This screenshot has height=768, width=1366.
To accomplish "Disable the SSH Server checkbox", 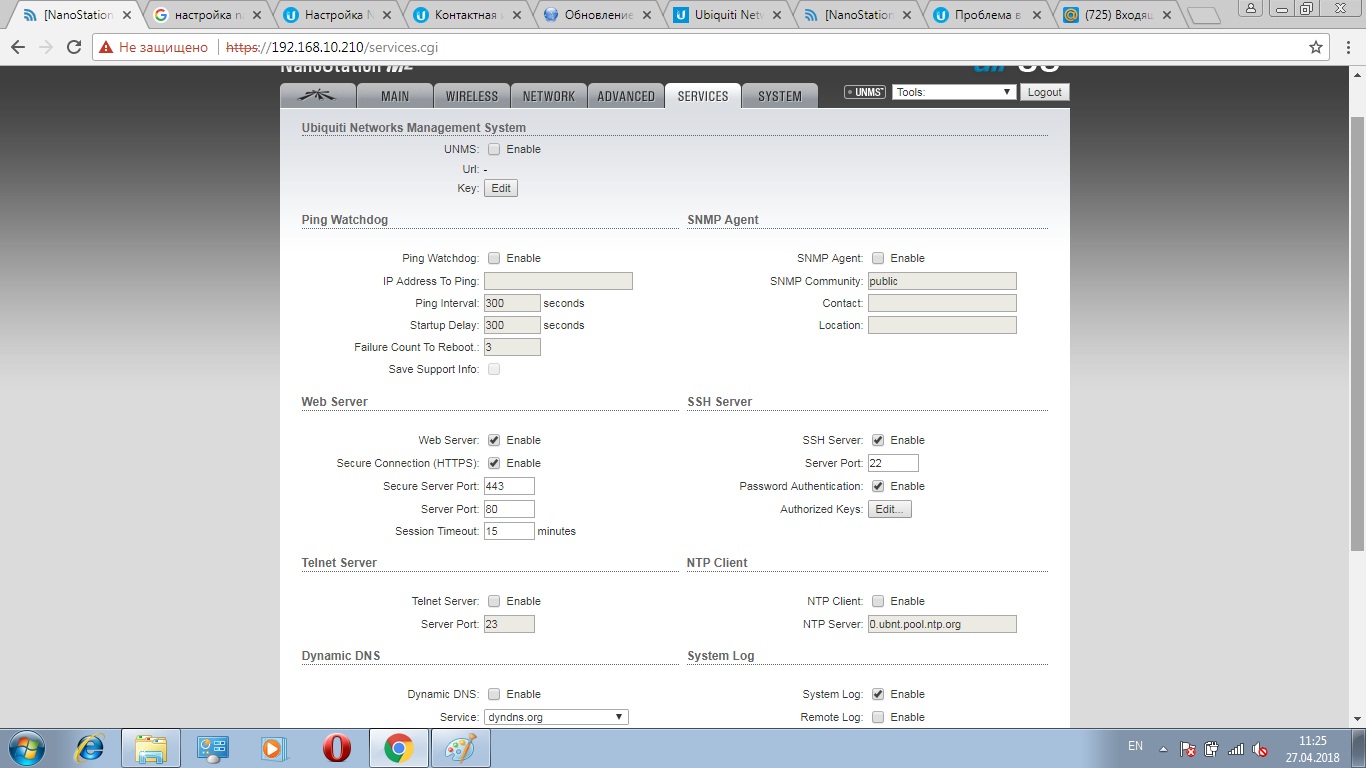I will click(878, 440).
